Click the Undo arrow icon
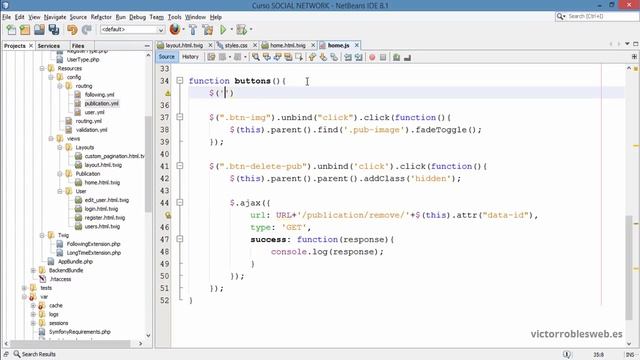Screen dimensions: 640x360 coord(72,29)
